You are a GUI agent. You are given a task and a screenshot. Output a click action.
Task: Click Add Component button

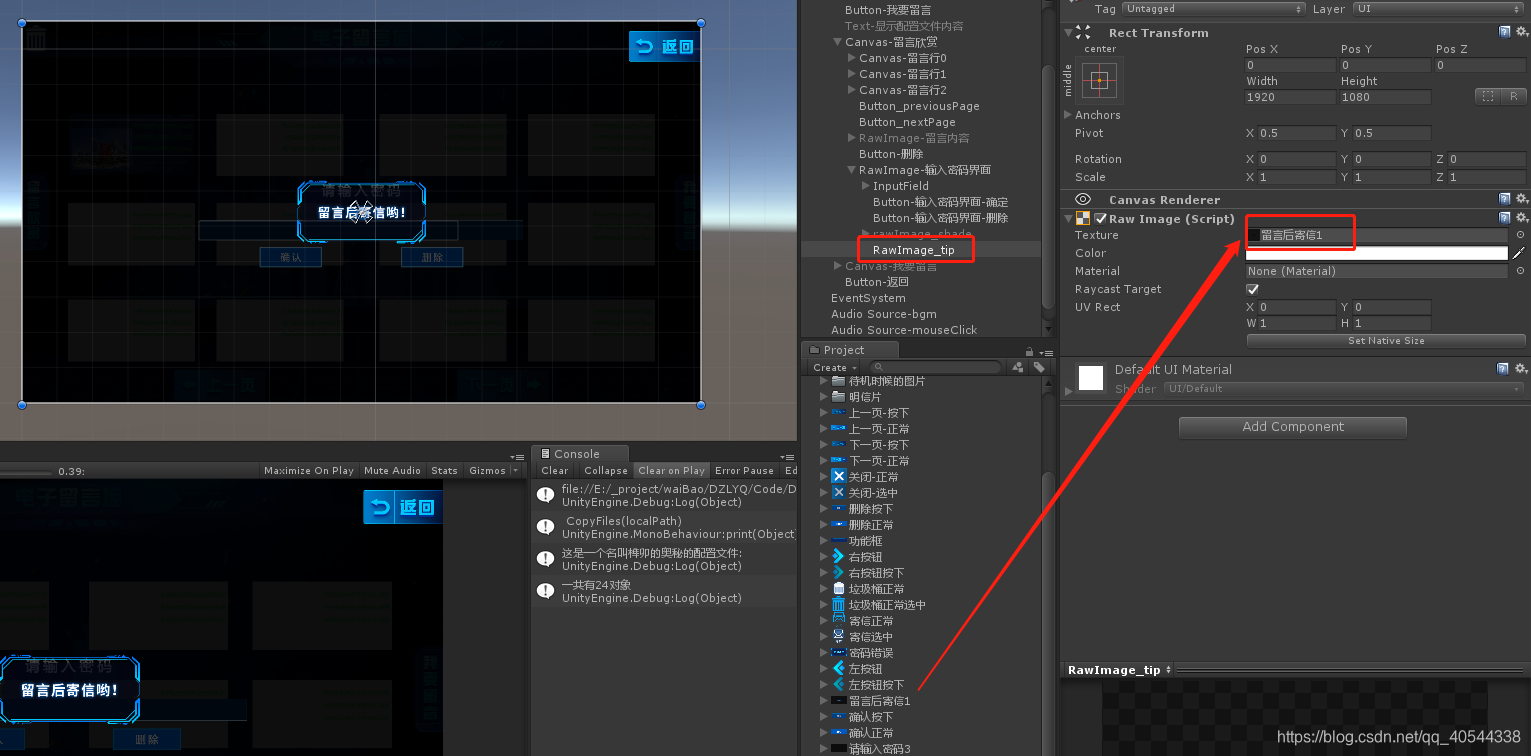click(x=1292, y=427)
